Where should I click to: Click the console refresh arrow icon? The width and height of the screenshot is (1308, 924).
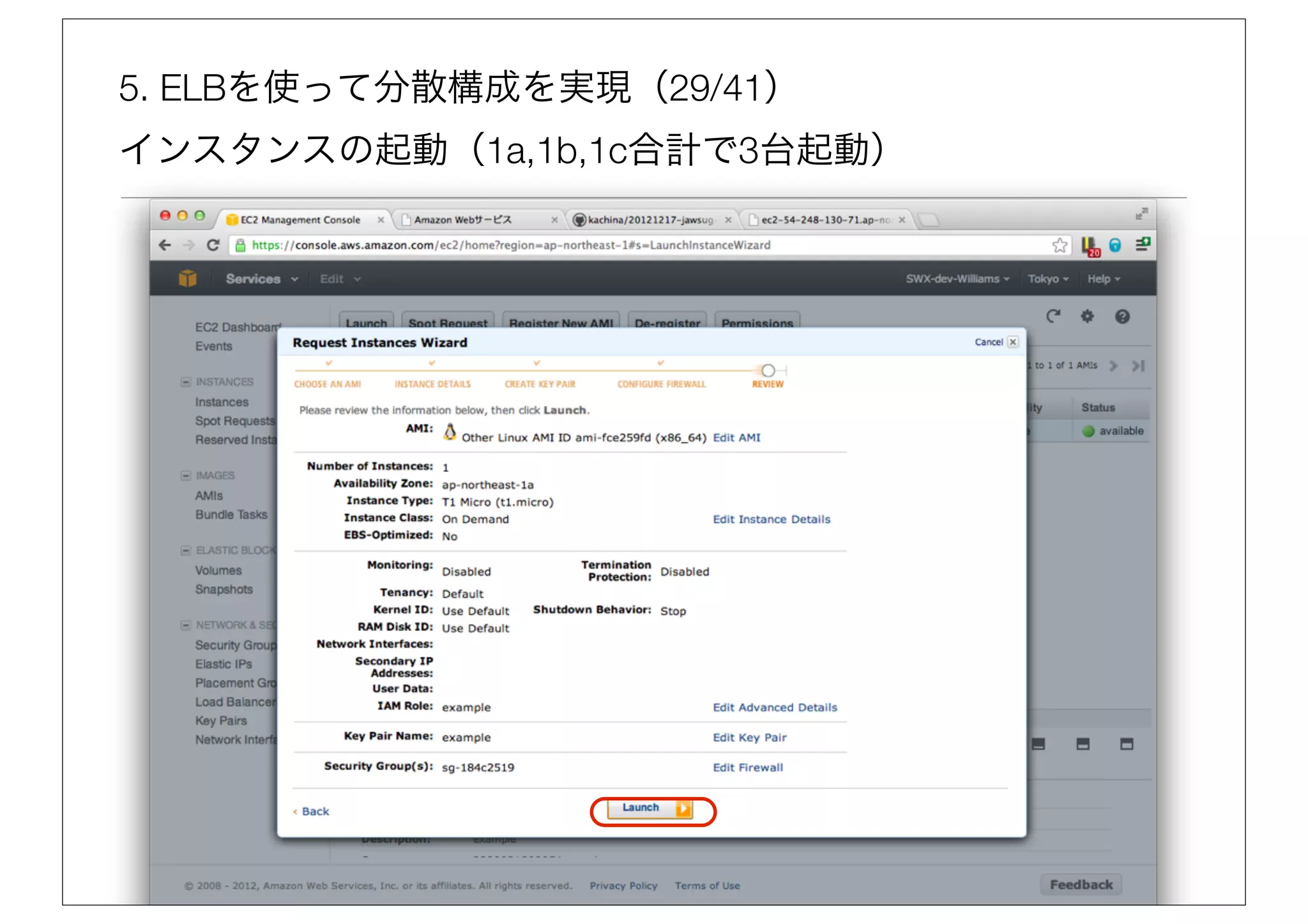click(x=1053, y=316)
